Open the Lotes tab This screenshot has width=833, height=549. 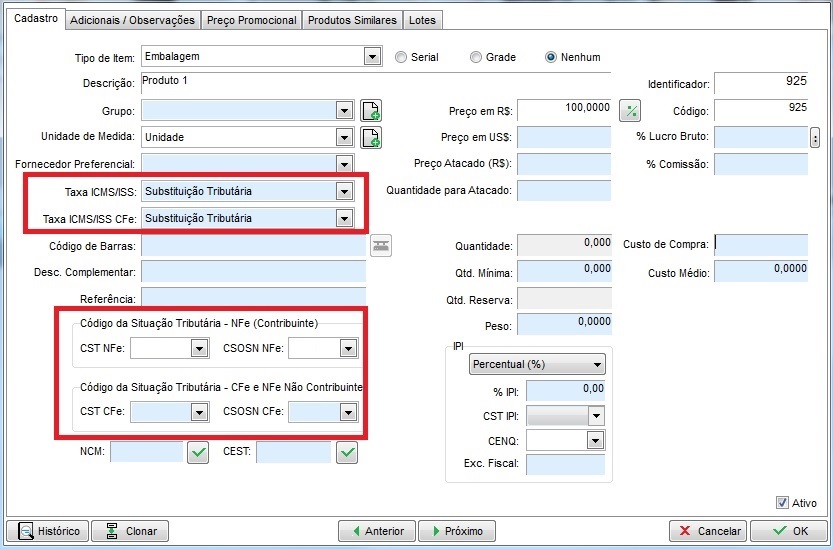424,20
